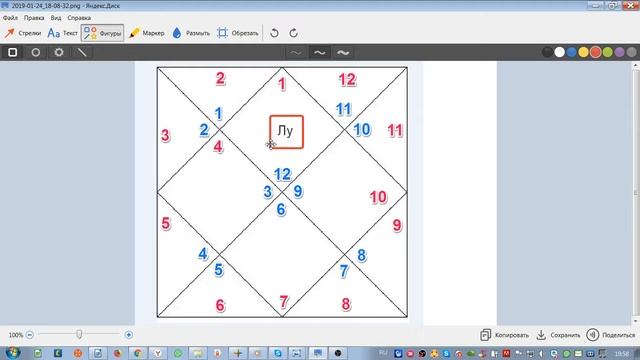Pick the purple color swatch

(x=620, y=52)
